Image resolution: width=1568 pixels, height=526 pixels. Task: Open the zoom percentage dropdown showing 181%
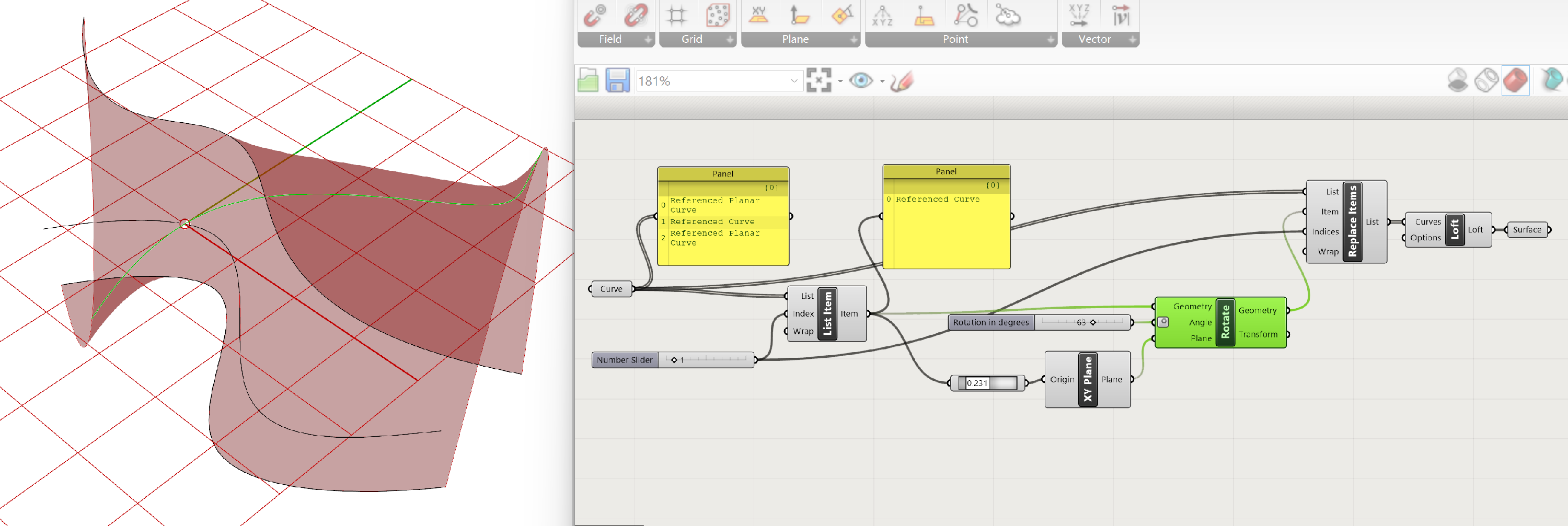click(x=794, y=80)
